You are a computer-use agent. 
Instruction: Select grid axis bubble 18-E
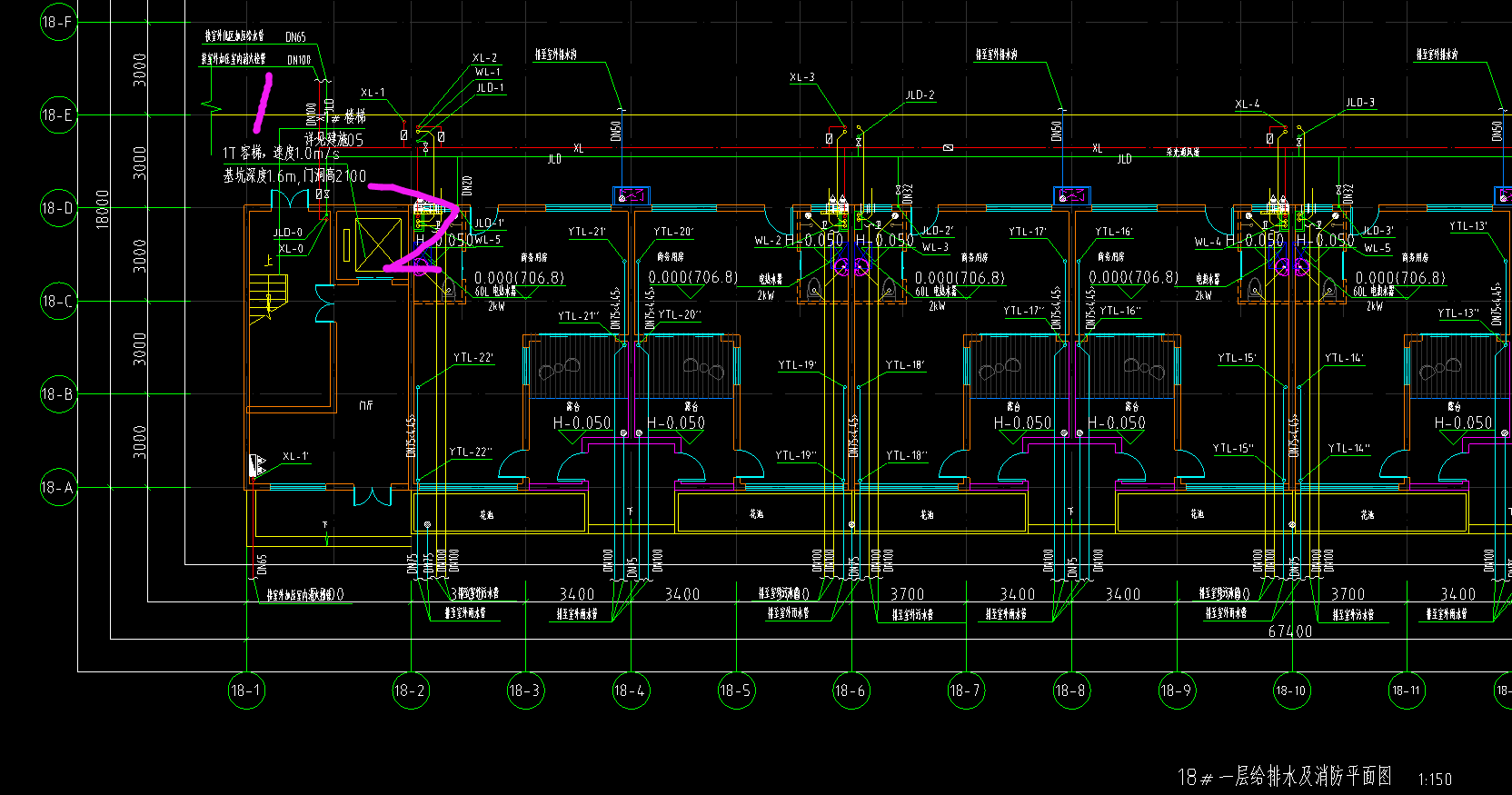59,115
